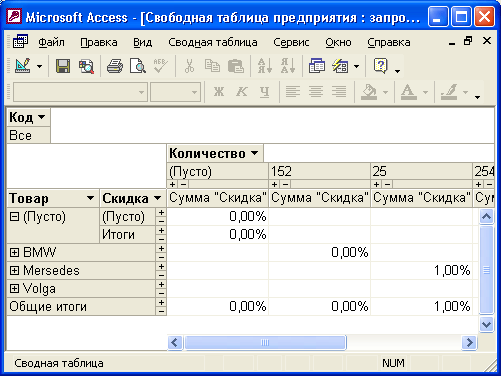Toggle italic formatting К
Screen dimensions: 501x376
click(x=242, y=92)
